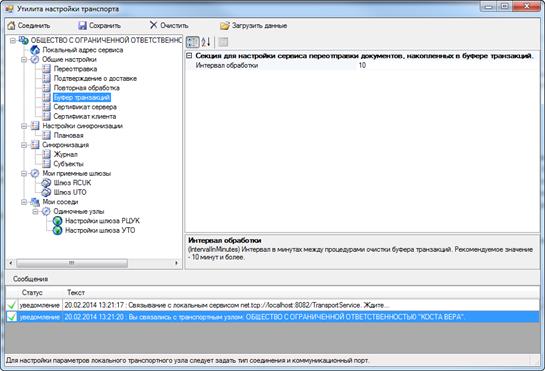
Task: Select the Локальный адрес сервиса item
Action: point(83,50)
